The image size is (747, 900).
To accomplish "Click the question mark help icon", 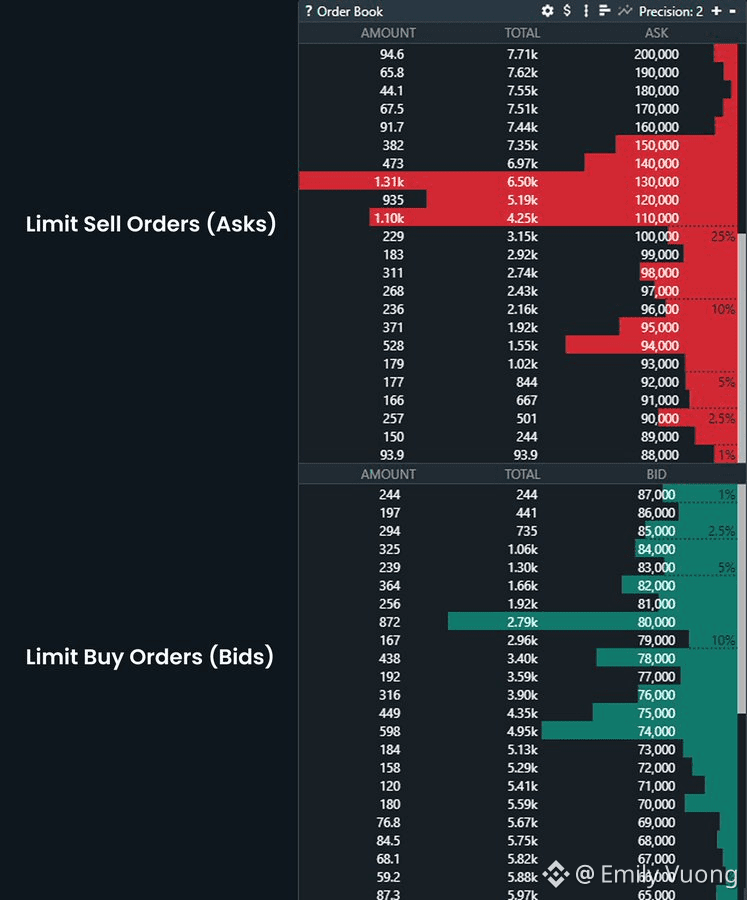I will point(309,11).
